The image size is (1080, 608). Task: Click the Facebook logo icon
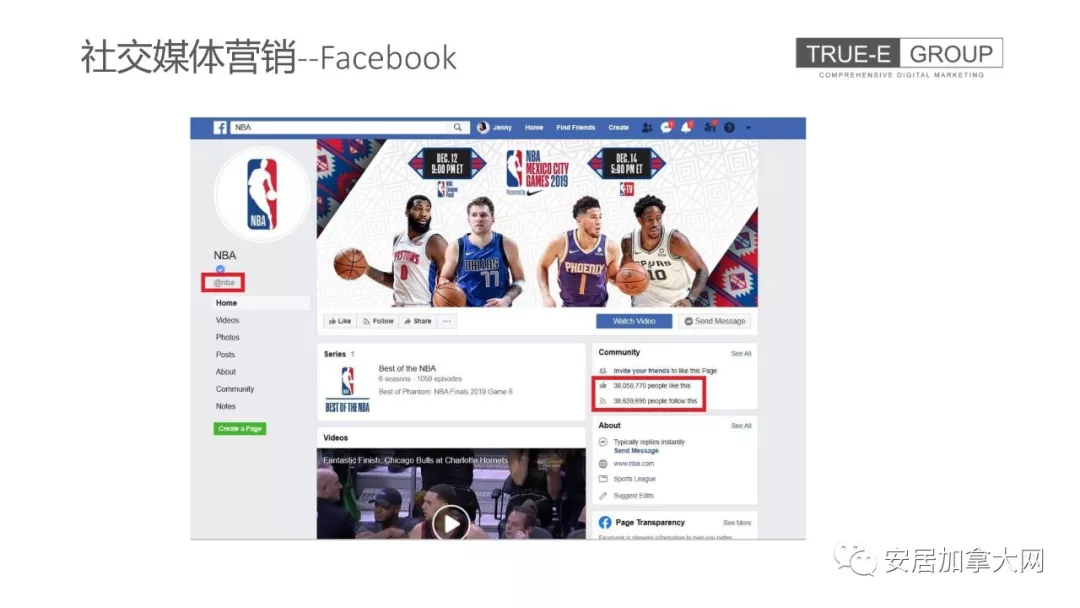click(x=220, y=127)
